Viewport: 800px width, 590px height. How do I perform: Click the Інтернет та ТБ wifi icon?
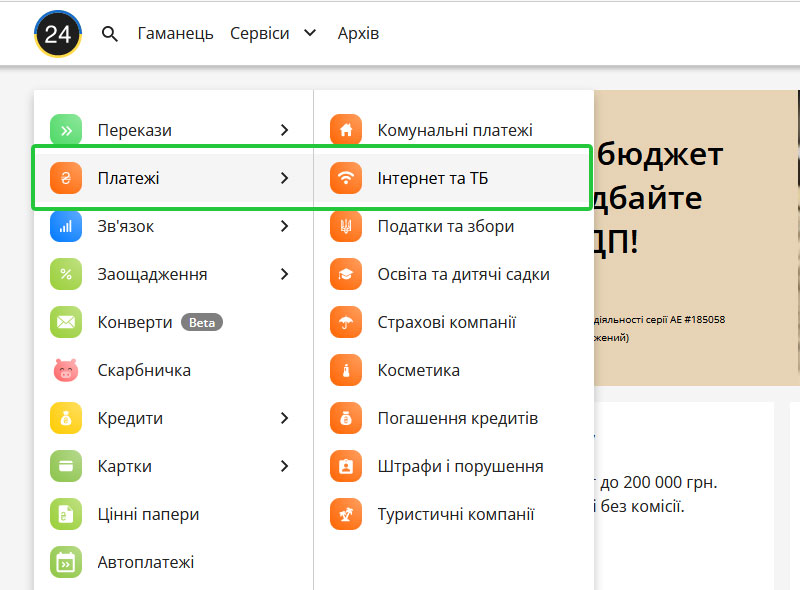pyautogui.click(x=346, y=178)
